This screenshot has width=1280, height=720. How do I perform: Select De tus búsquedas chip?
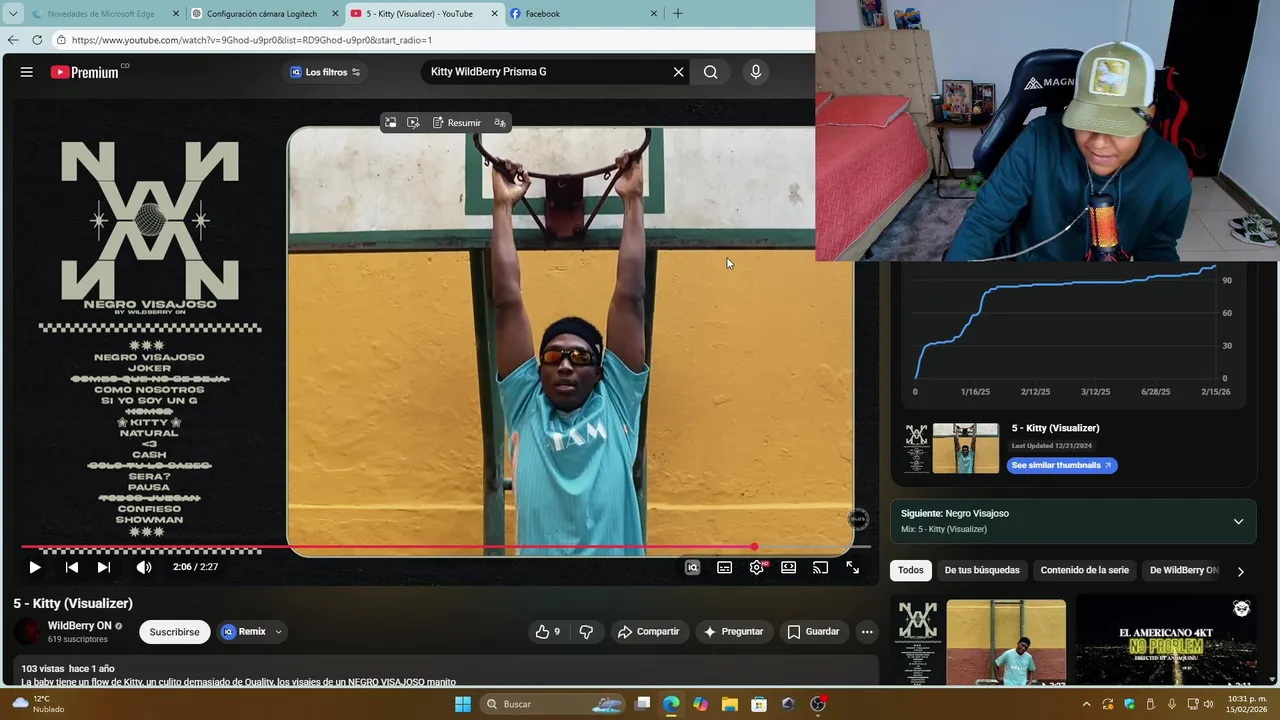(x=982, y=570)
